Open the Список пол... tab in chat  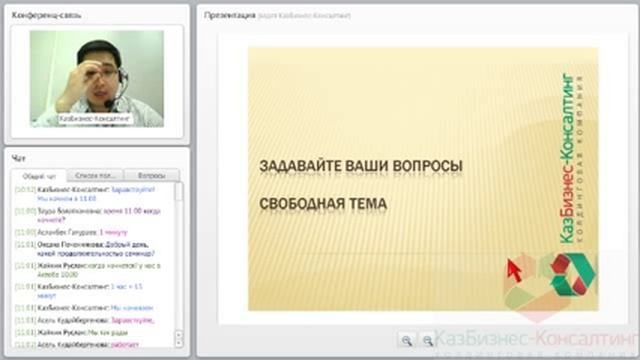(95, 176)
